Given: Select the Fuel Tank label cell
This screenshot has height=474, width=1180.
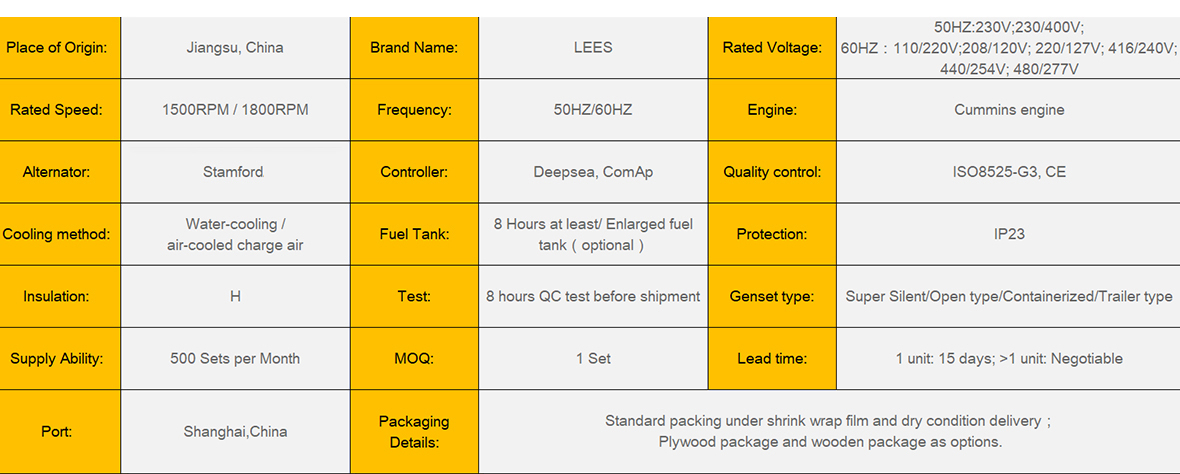Looking at the screenshot, I should [x=414, y=234].
